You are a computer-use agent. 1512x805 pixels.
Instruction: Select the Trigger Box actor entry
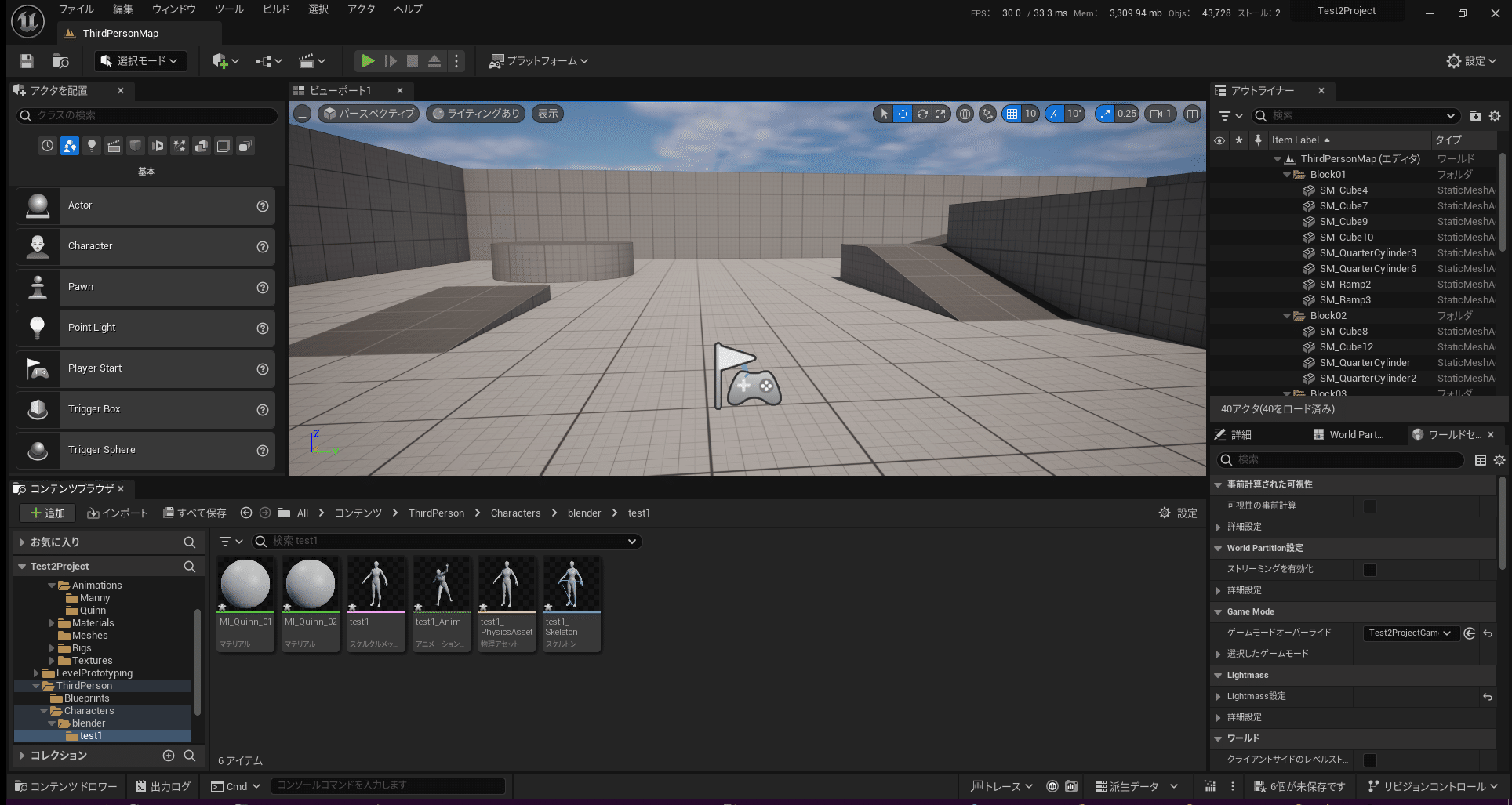click(145, 409)
